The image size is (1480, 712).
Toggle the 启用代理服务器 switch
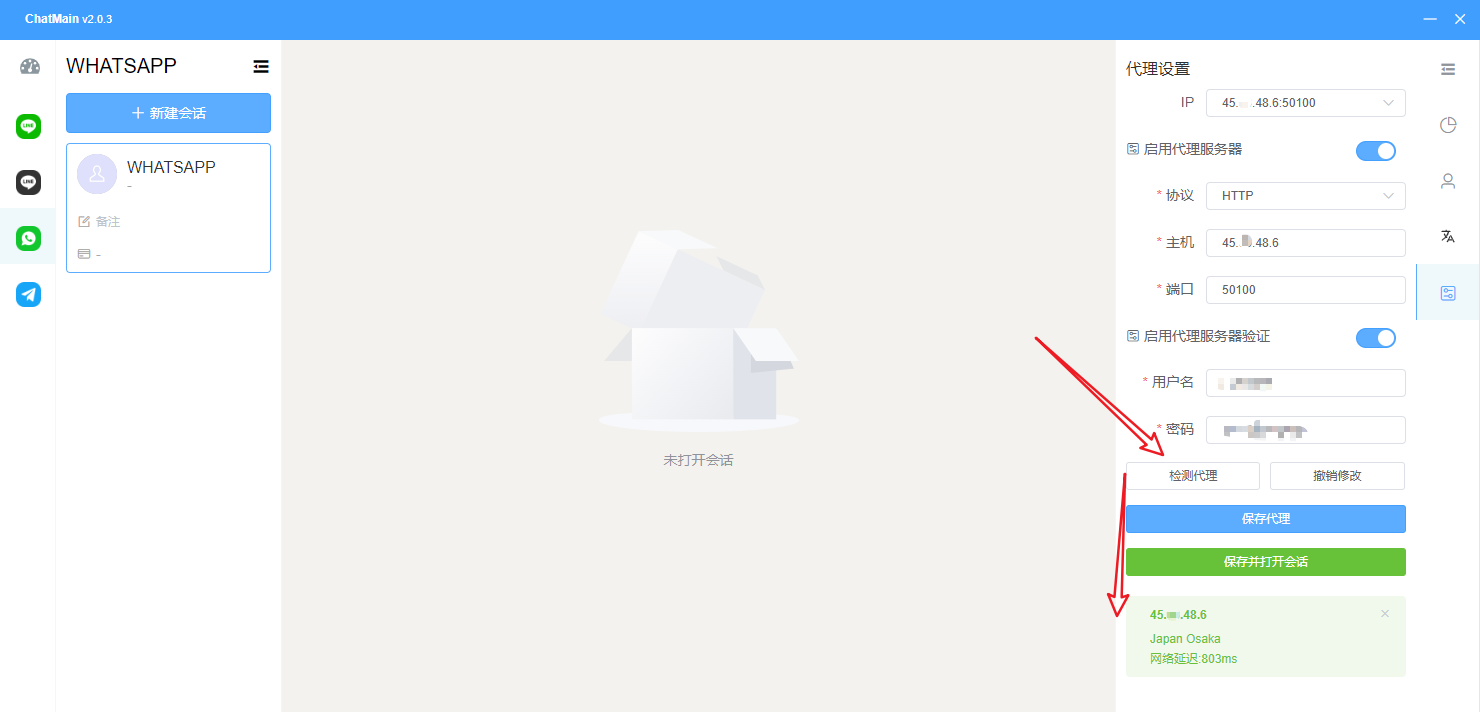point(1376,151)
